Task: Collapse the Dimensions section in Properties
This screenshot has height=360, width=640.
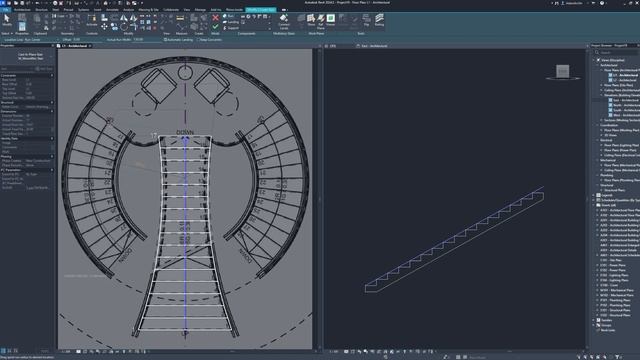Action: point(52,111)
